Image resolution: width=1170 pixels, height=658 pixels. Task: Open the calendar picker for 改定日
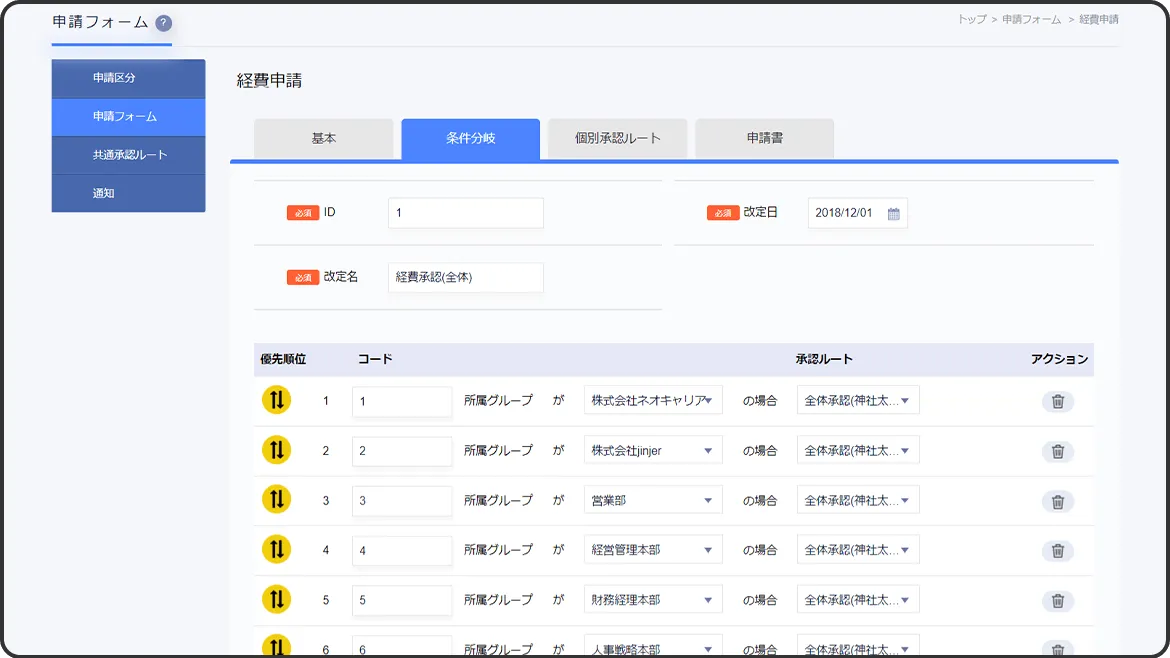[x=893, y=213]
